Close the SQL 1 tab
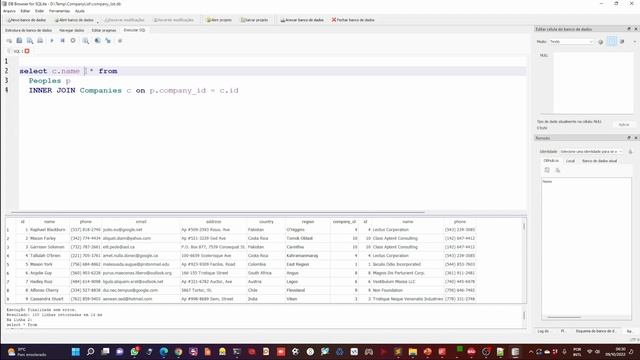640x360 pixels. 27,51
